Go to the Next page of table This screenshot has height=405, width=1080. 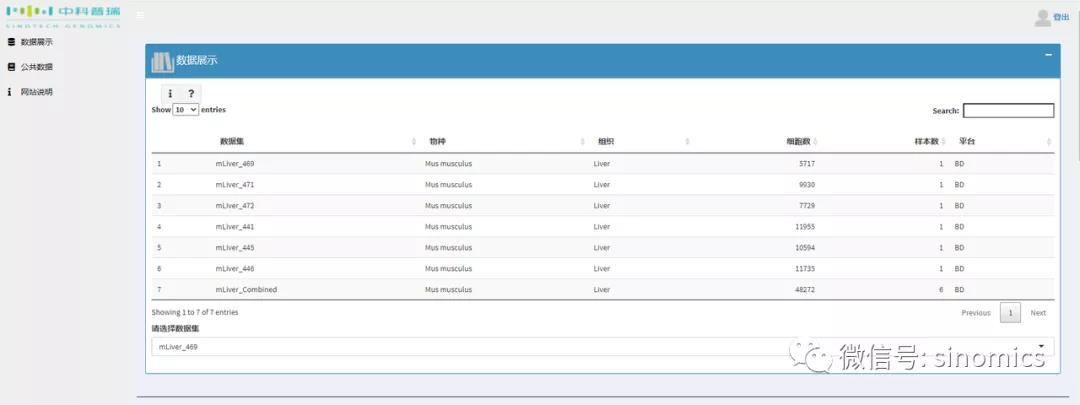pos(1038,313)
